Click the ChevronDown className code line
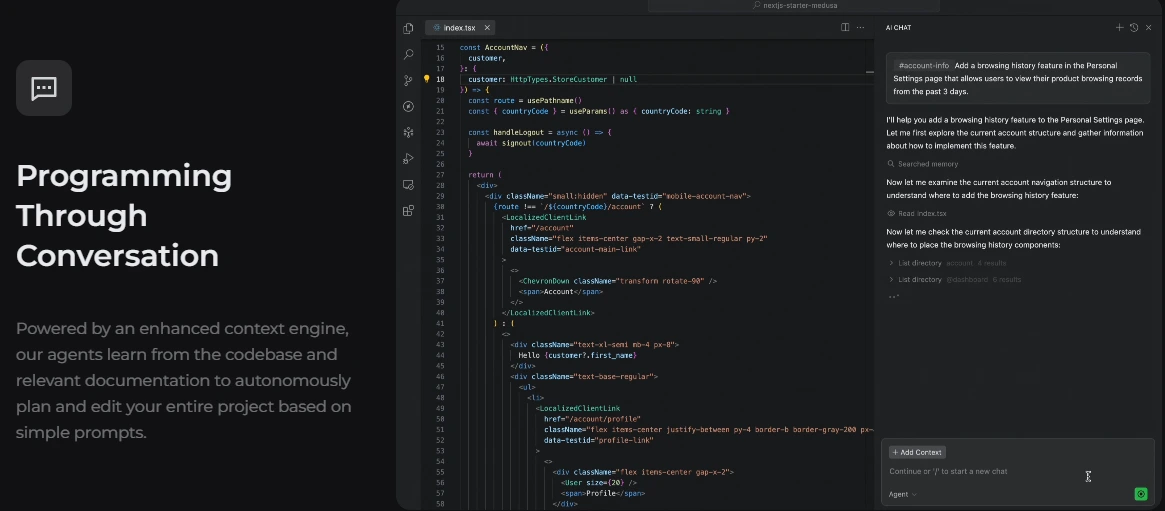 pyautogui.click(x=617, y=281)
